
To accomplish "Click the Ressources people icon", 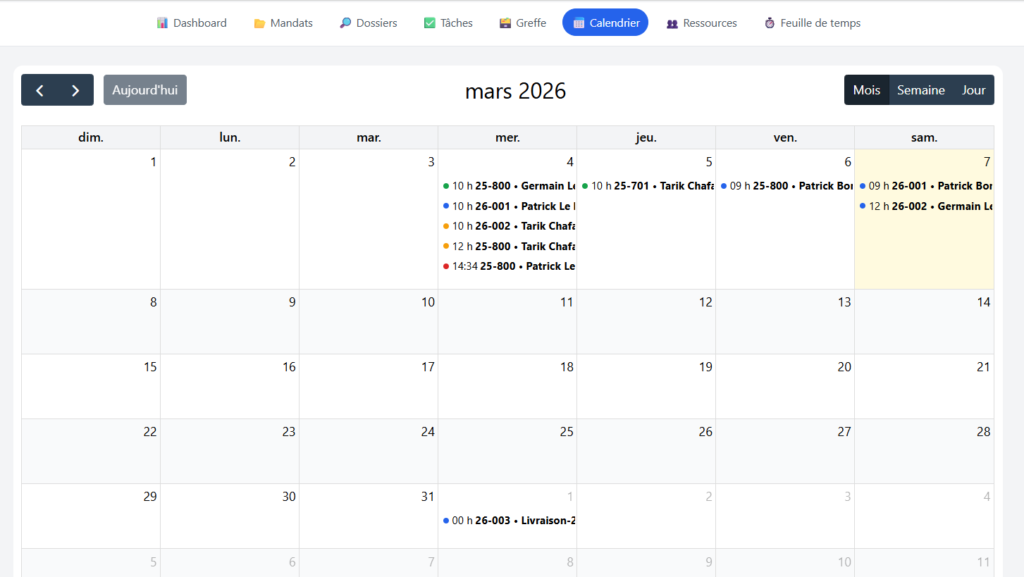I will 672,23.
